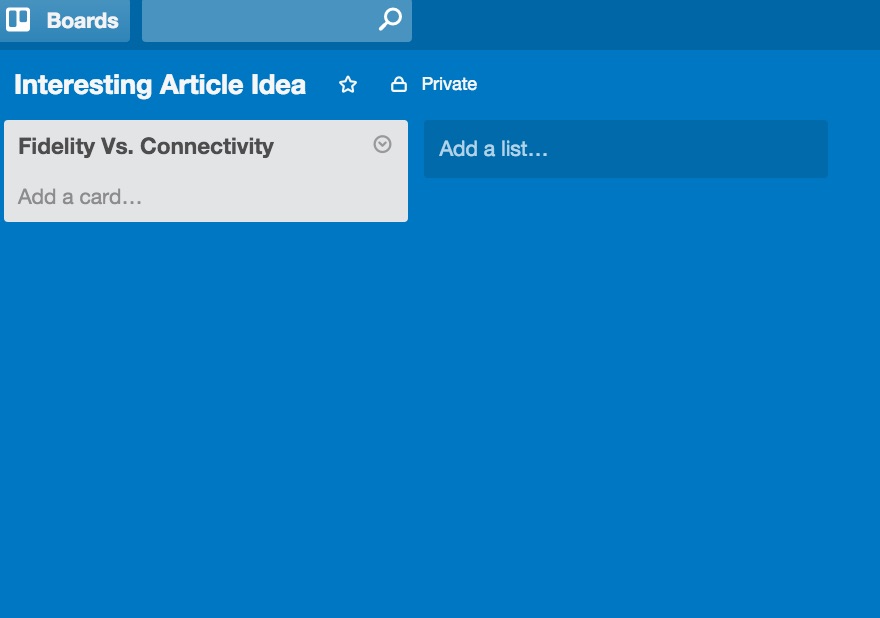Star the Interesting Article Idea board
The width and height of the screenshot is (880, 618).
[348, 85]
